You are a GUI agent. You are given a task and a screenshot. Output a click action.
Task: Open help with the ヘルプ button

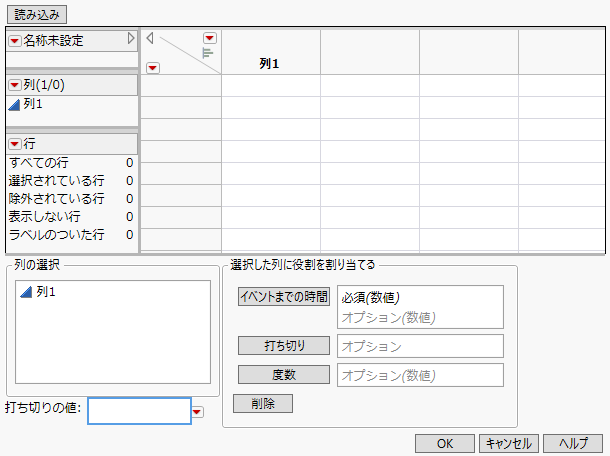(x=573, y=444)
